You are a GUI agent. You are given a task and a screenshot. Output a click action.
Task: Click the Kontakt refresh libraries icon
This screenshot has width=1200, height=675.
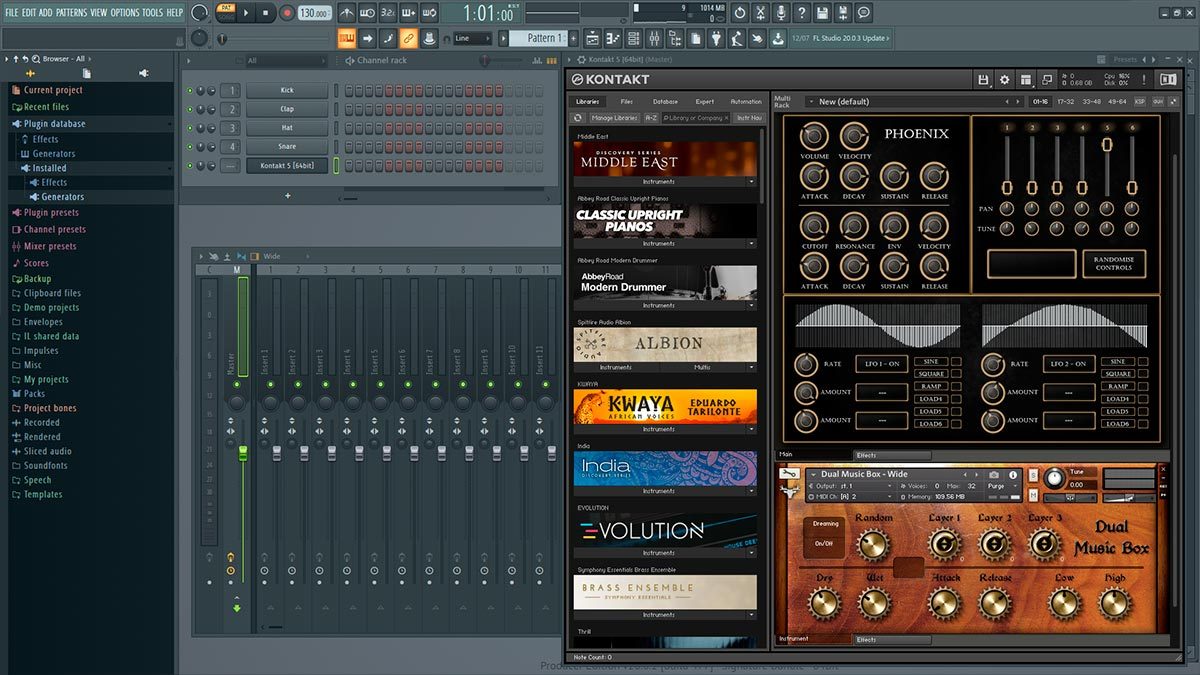(x=578, y=118)
